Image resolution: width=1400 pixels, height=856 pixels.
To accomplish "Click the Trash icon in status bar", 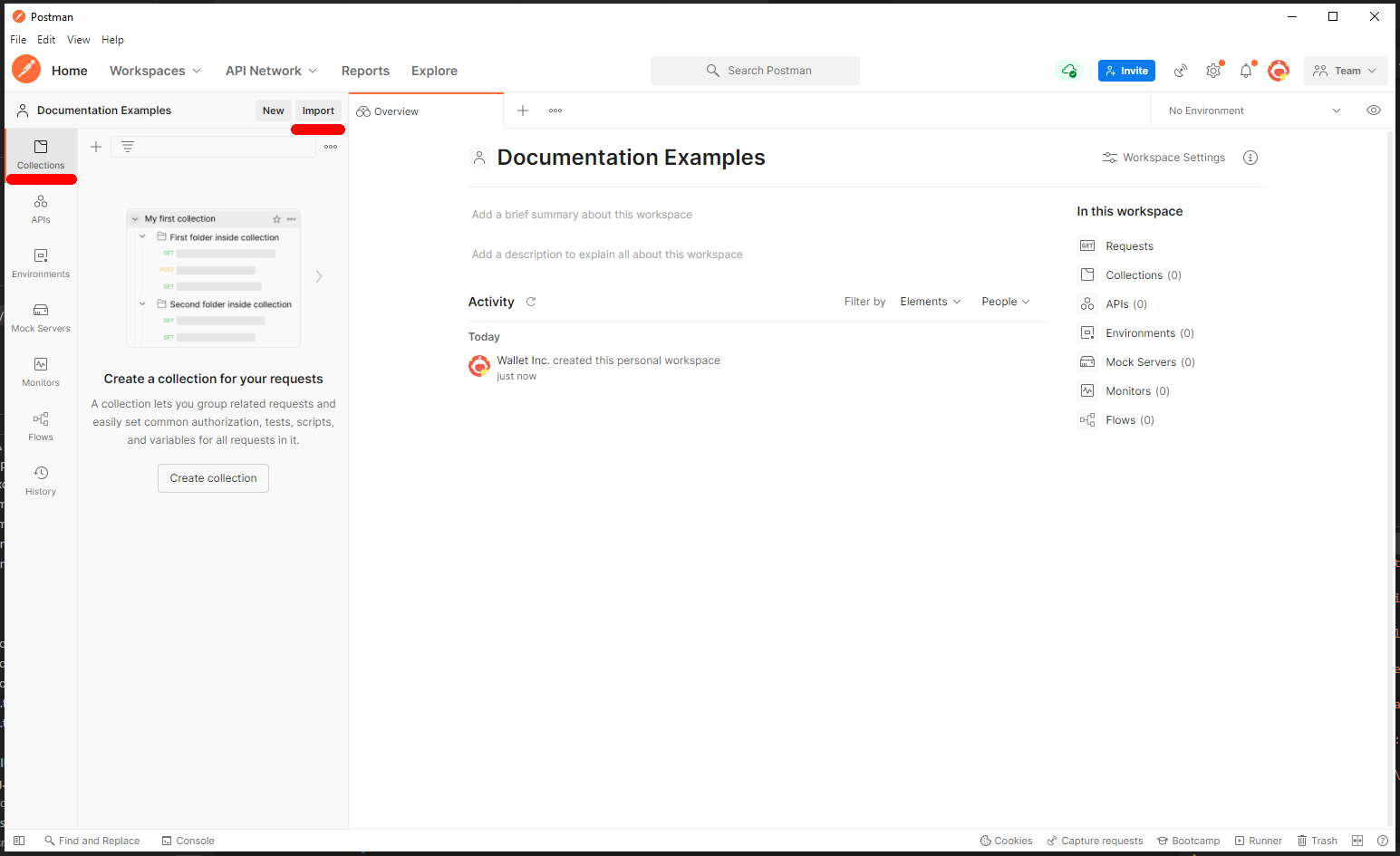I will coord(1317,841).
